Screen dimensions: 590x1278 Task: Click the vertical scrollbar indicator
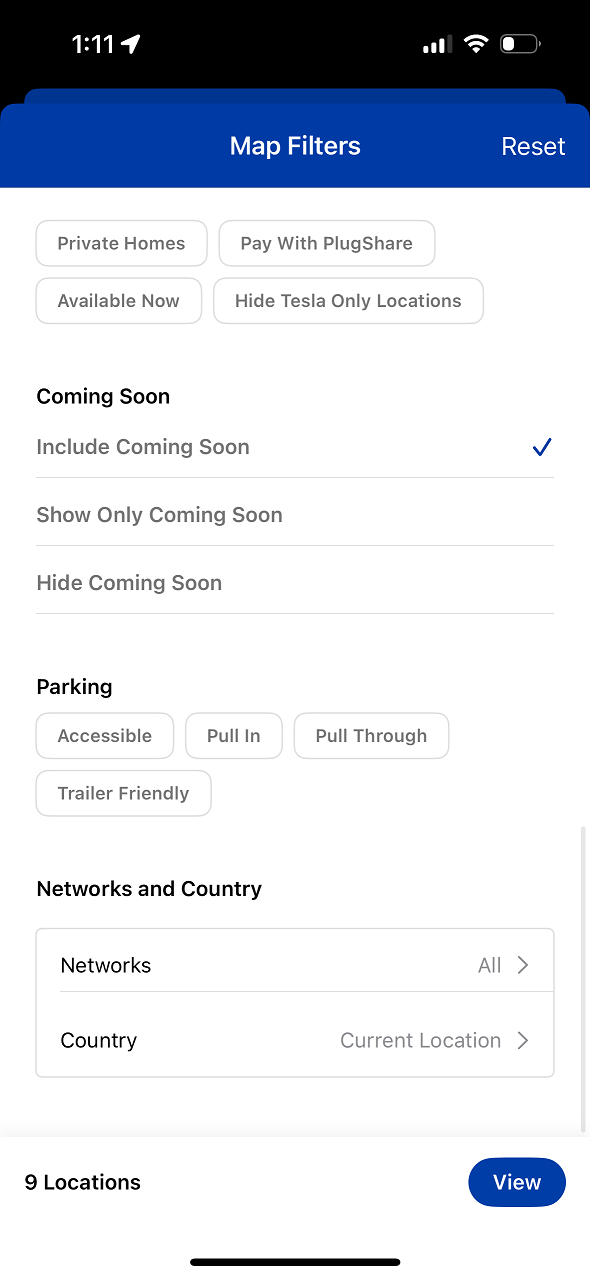tap(584, 979)
